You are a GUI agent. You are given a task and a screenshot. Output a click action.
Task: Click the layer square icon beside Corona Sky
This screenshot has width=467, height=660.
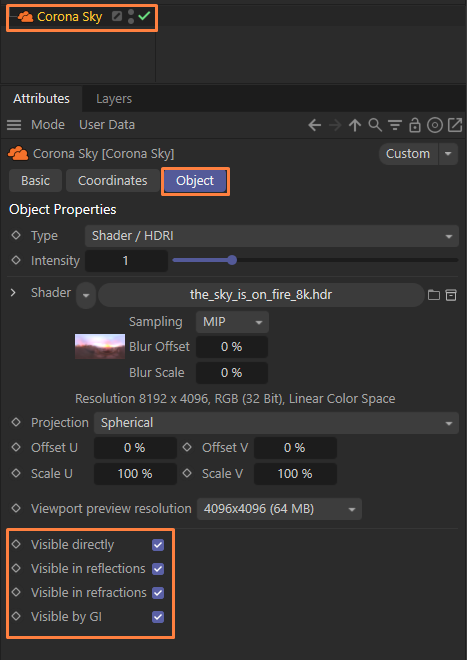pos(117,16)
